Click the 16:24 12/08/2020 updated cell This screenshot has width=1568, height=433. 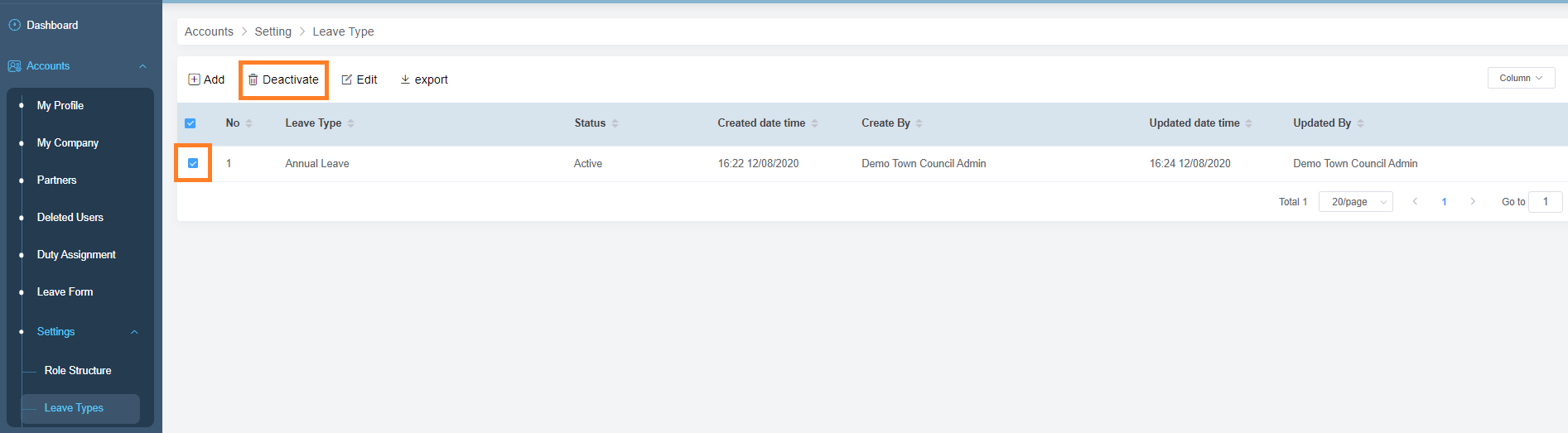coord(1189,163)
